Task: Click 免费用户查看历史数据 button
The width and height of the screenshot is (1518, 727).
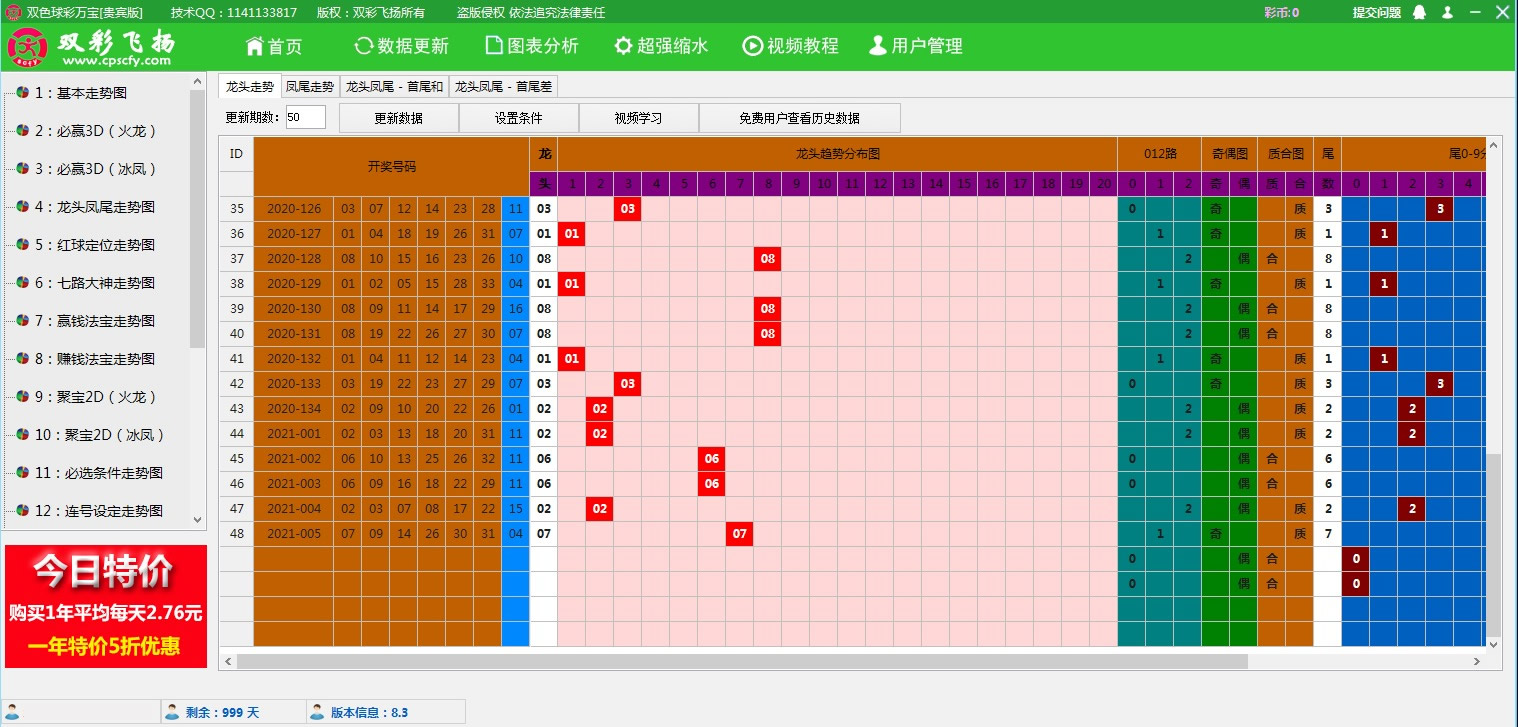Action: pyautogui.click(x=798, y=117)
